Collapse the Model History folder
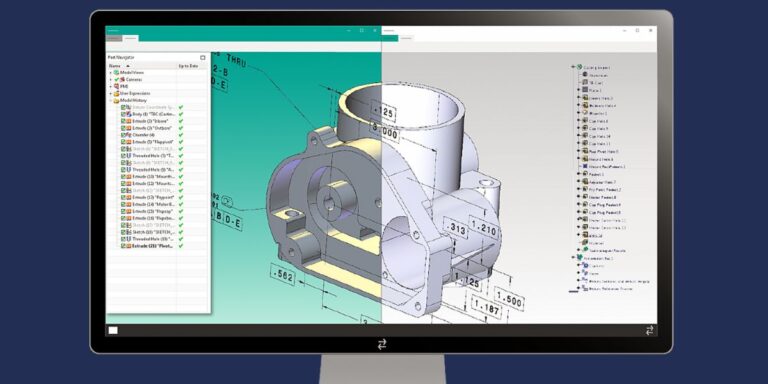Image resolution: width=768 pixels, height=384 pixels. click(111, 100)
